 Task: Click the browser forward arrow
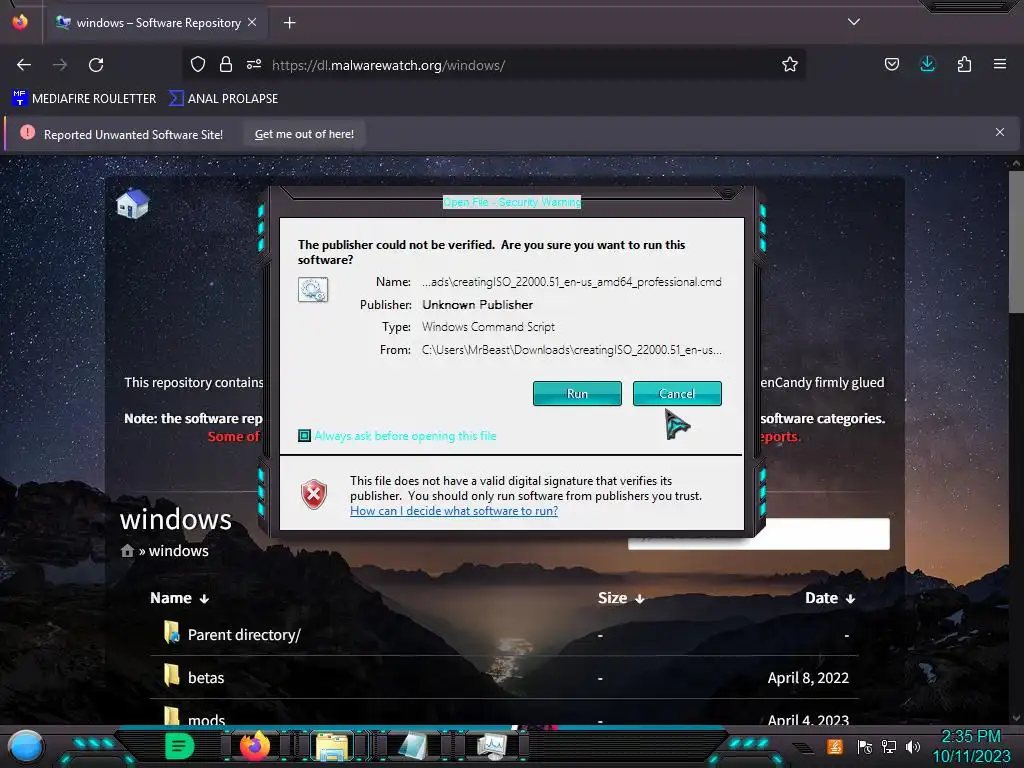[x=60, y=65]
